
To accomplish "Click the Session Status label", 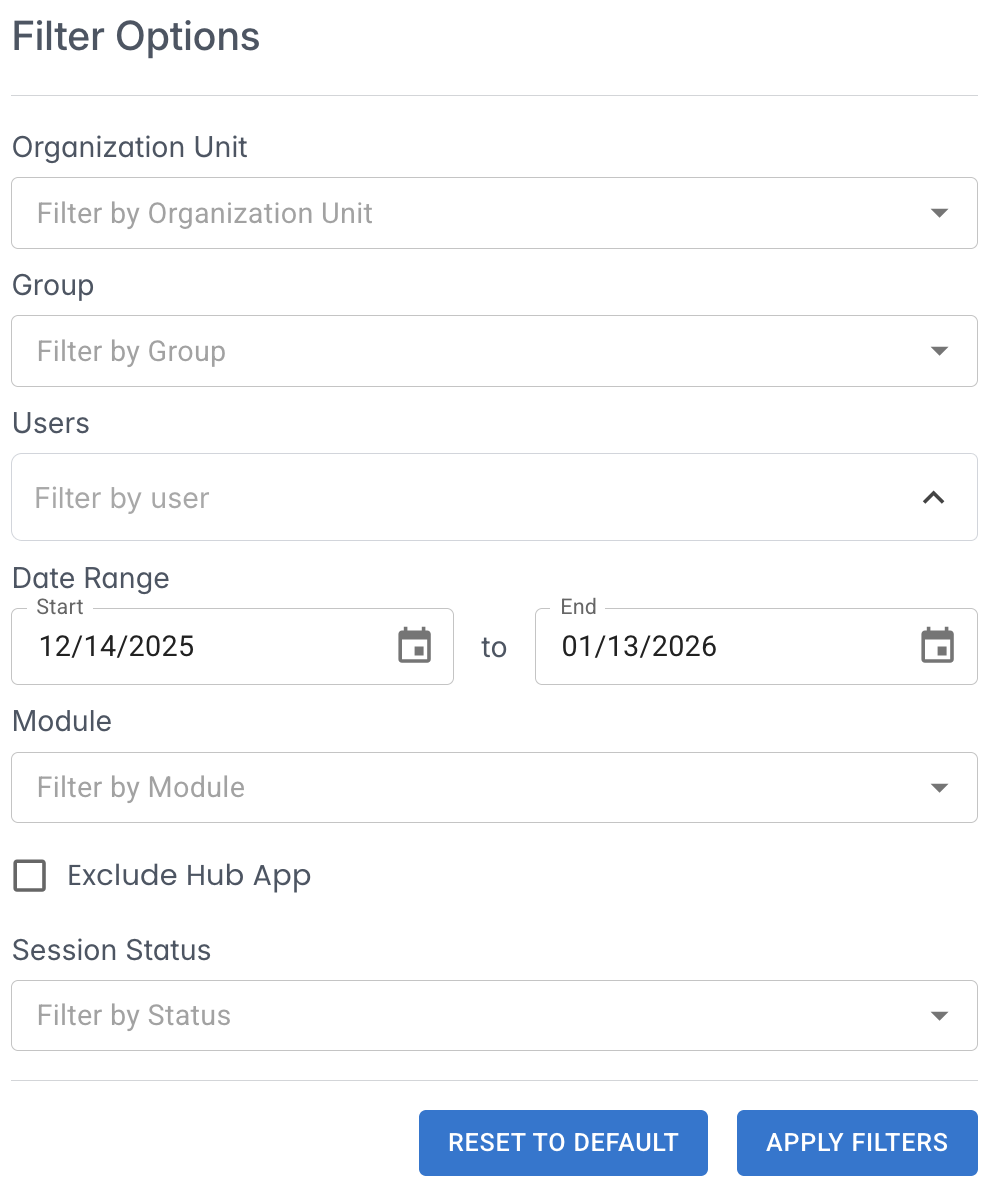I will pyautogui.click(x=112, y=950).
